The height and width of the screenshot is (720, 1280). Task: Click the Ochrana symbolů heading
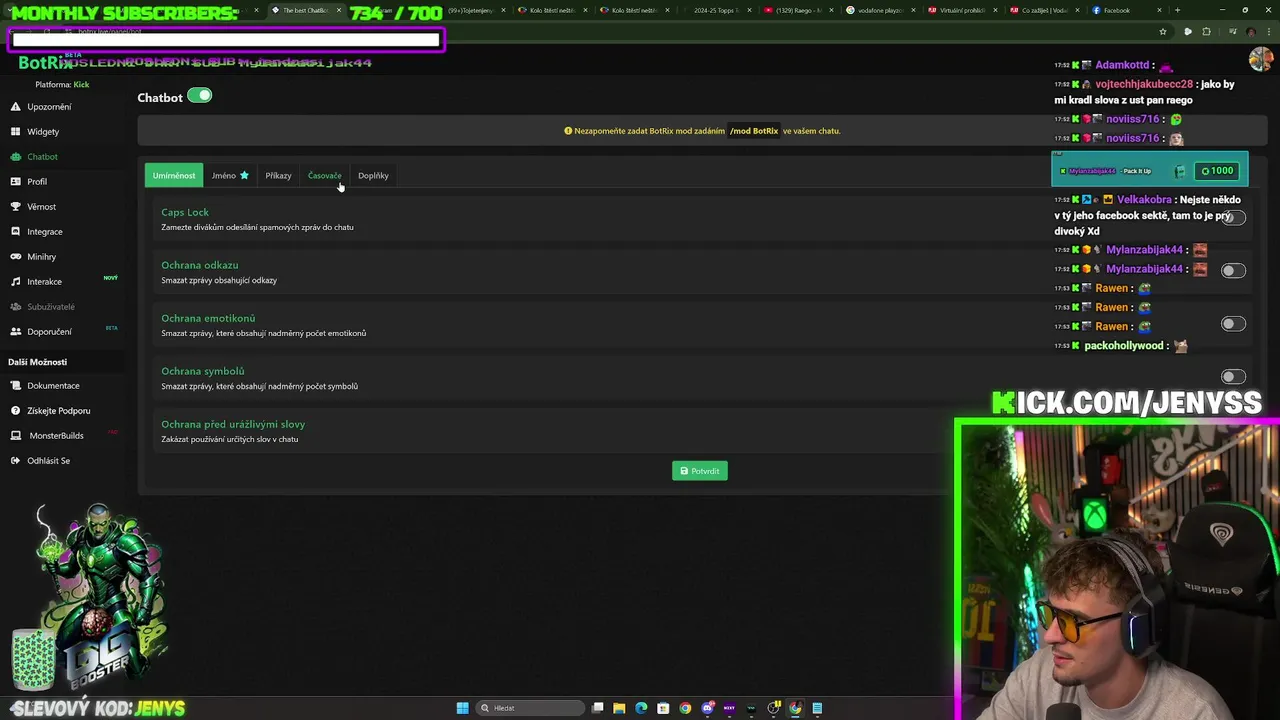coord(203,371)
